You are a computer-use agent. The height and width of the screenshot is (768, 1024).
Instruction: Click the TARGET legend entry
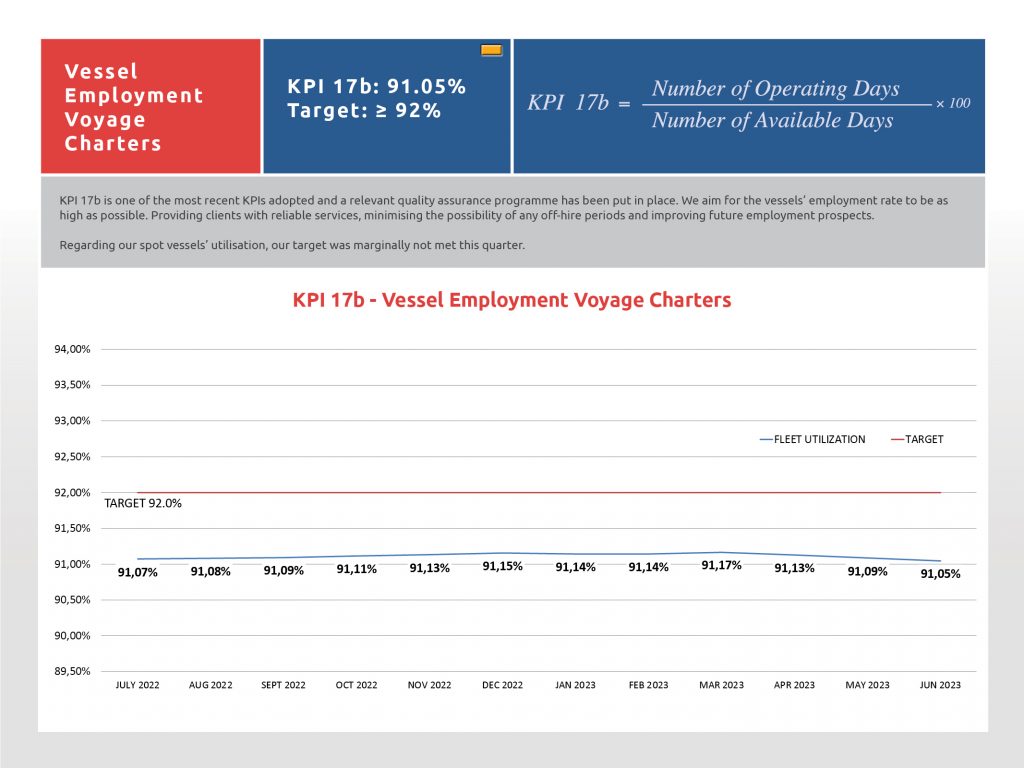(x=917, y=440)
